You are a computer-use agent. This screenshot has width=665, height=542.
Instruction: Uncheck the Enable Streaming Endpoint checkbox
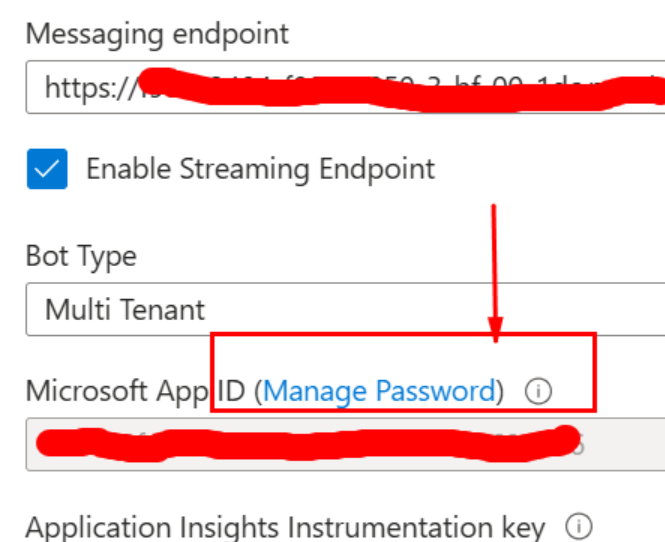point(47,169)
